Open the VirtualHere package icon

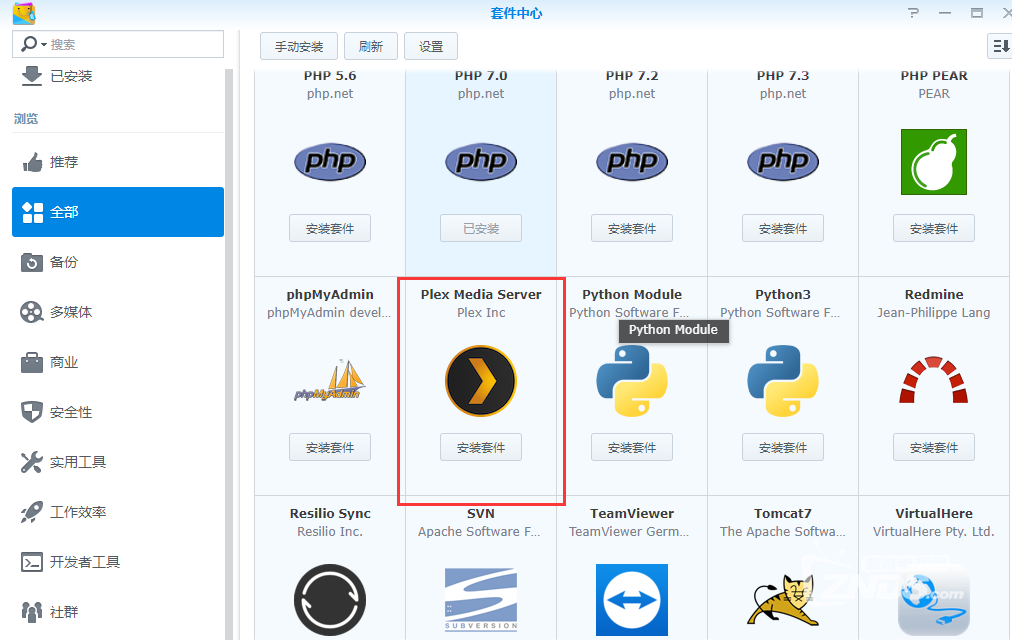(934, 600)
